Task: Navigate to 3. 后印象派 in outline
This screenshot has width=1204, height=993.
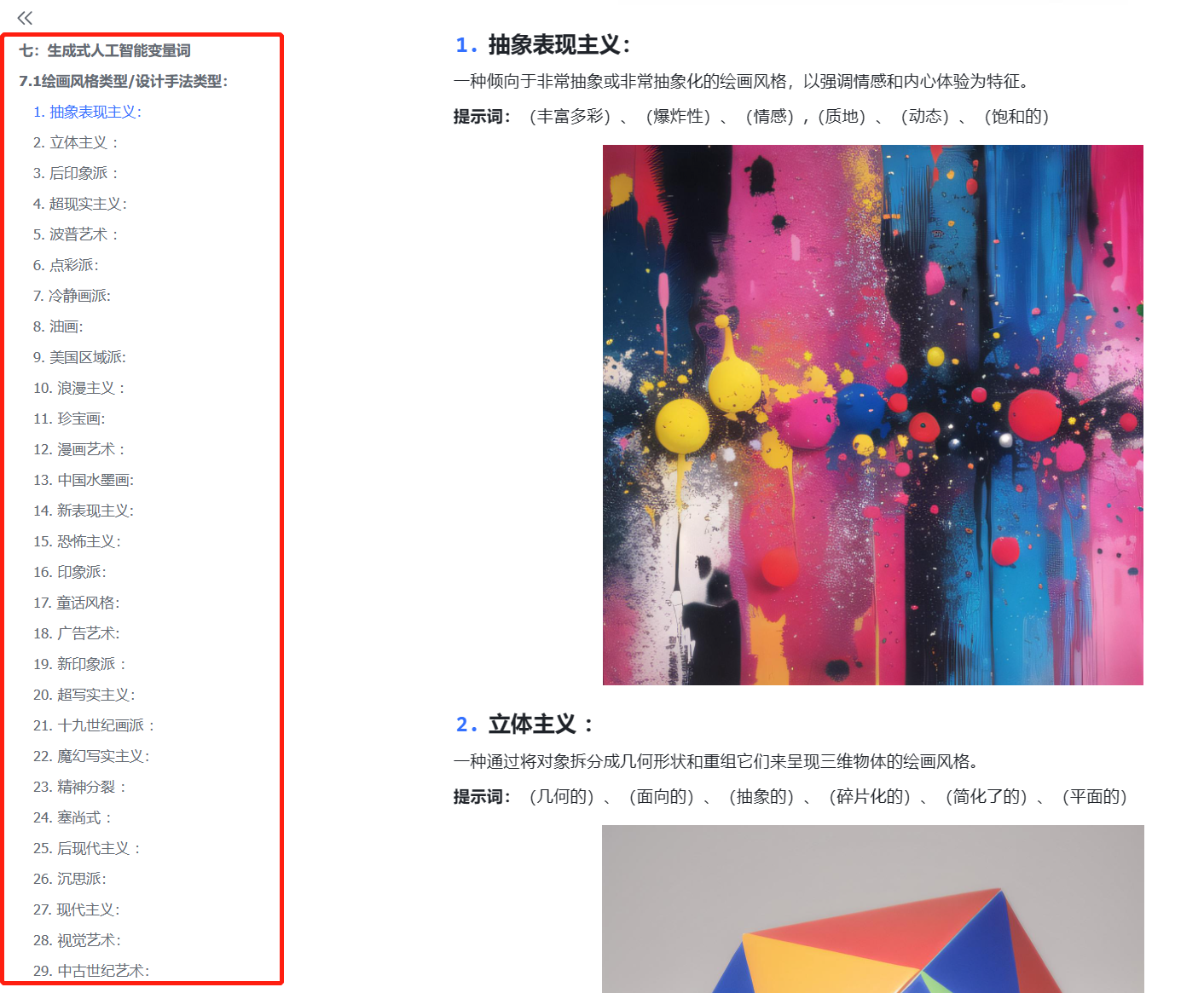Action: click(x=75, y=174)
